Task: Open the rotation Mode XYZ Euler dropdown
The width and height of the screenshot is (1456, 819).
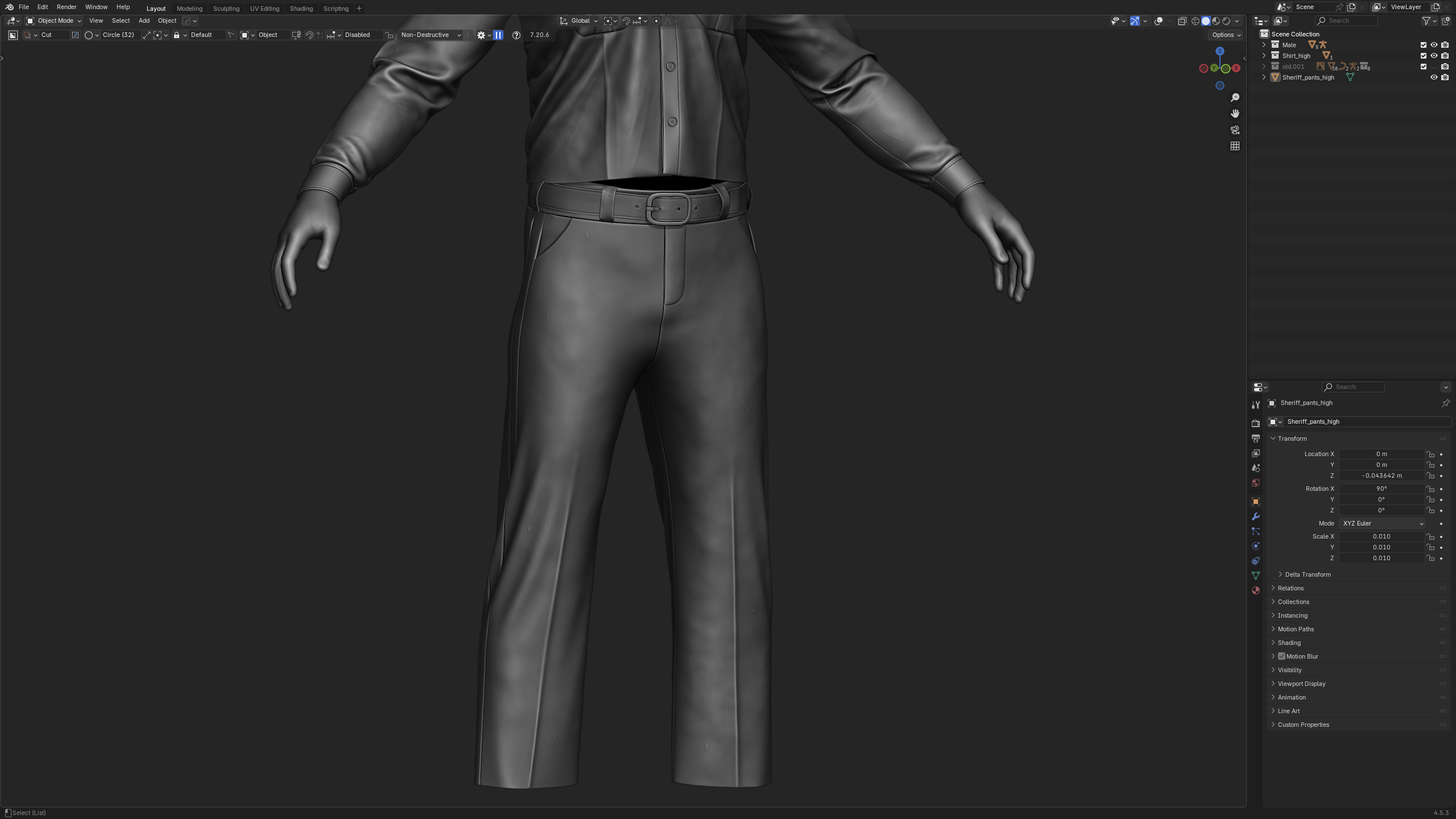Action: point(1382,523)
